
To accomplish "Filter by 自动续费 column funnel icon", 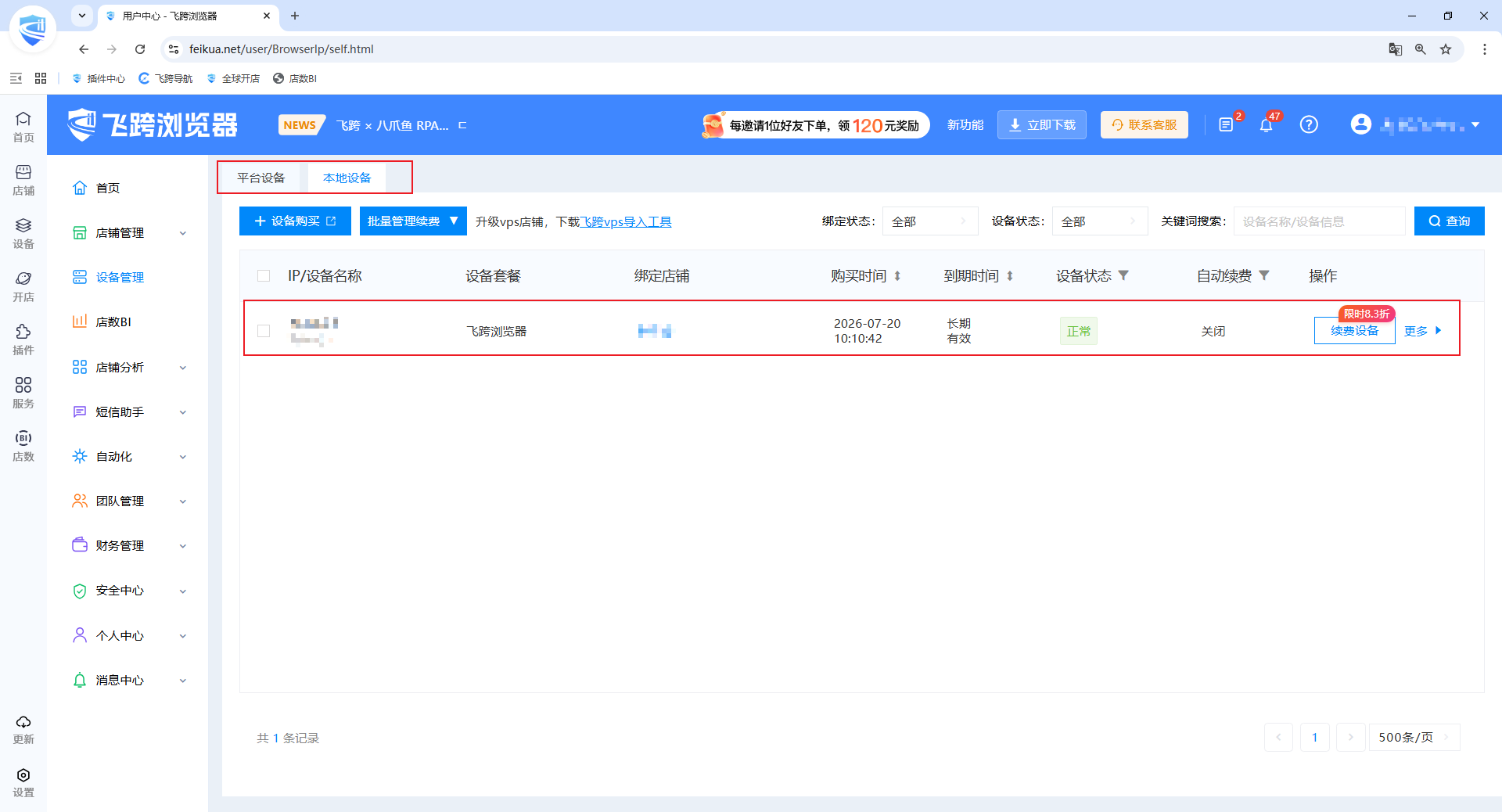I will tap(1264, 275).
